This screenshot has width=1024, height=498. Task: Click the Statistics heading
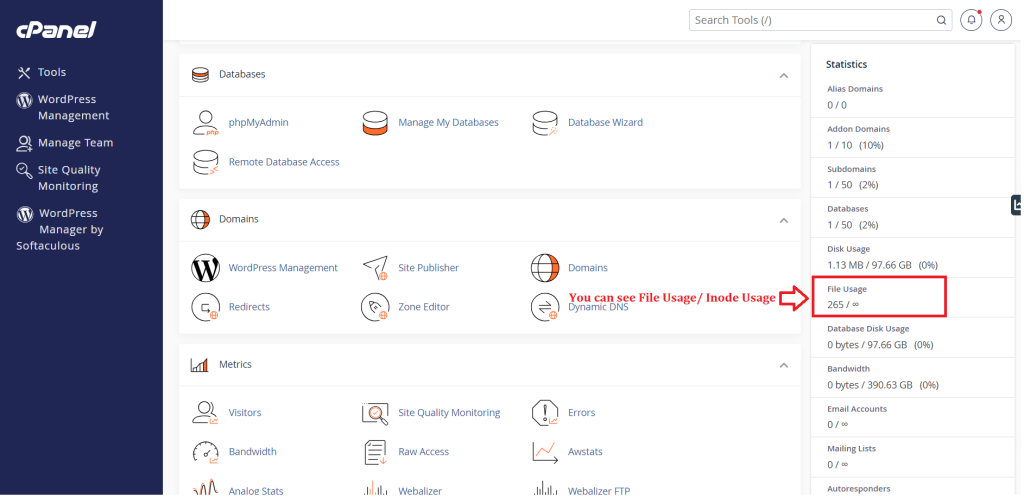(846, 65)
